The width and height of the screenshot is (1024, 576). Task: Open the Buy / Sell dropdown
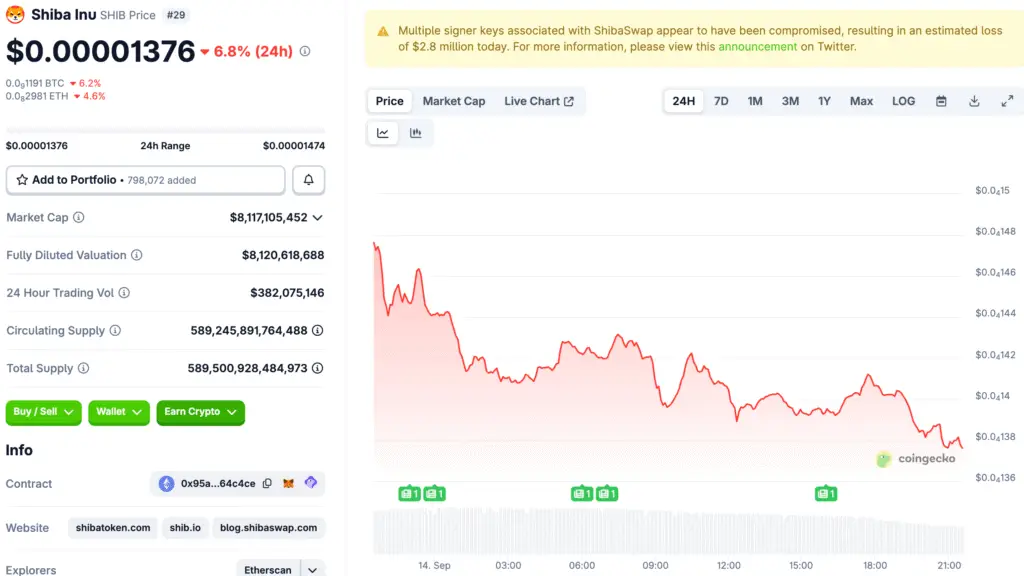coord(44,412)
